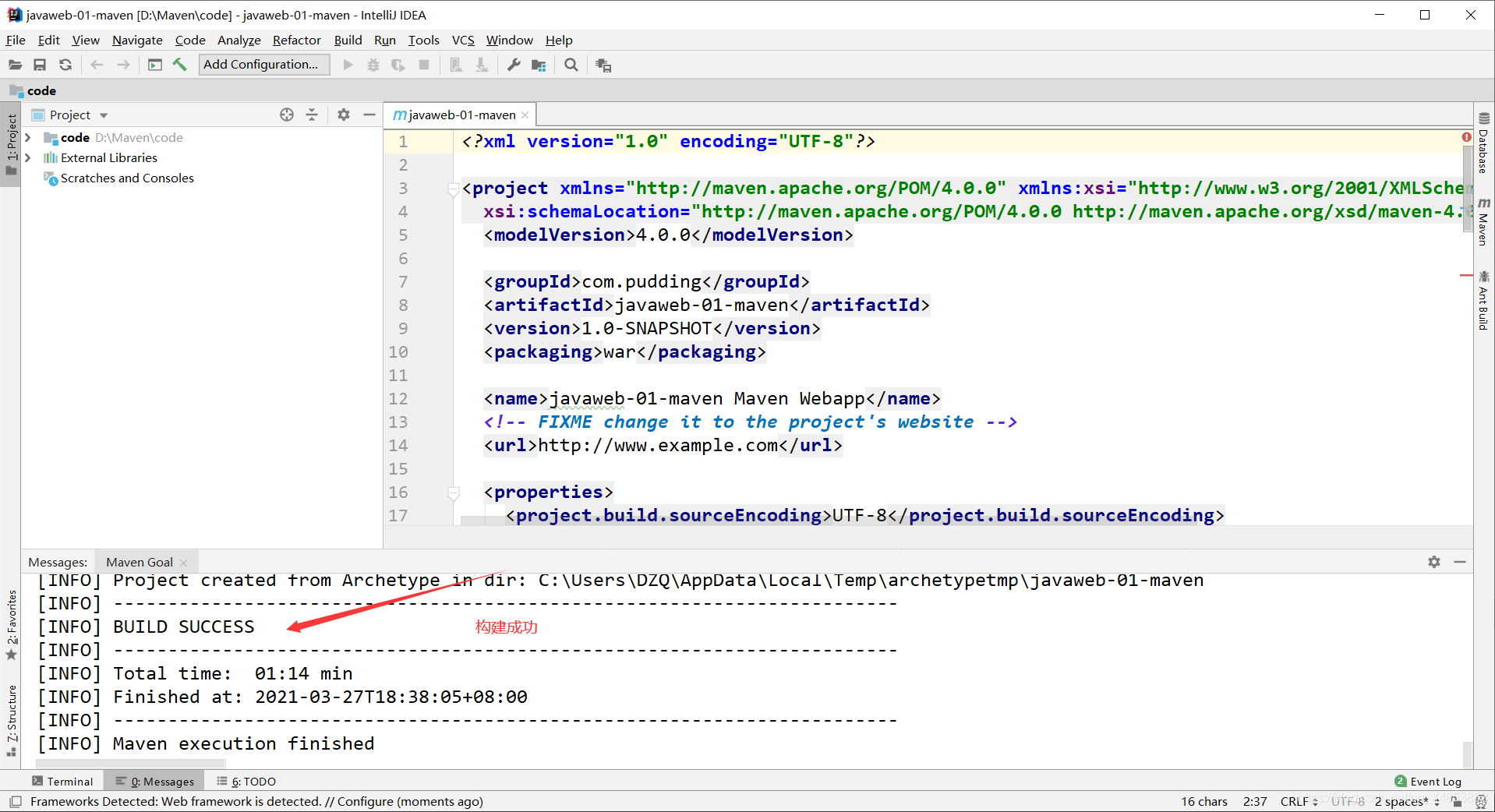Expand the code root folder
This screenshot has width=1495, height=812.
coord(28,137)
